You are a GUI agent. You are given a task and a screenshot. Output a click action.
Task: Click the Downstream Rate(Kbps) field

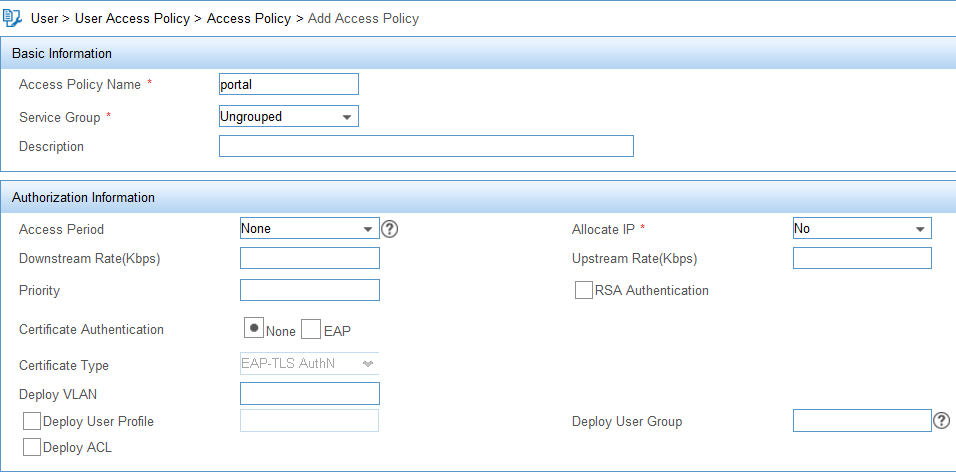pos(310,258)
